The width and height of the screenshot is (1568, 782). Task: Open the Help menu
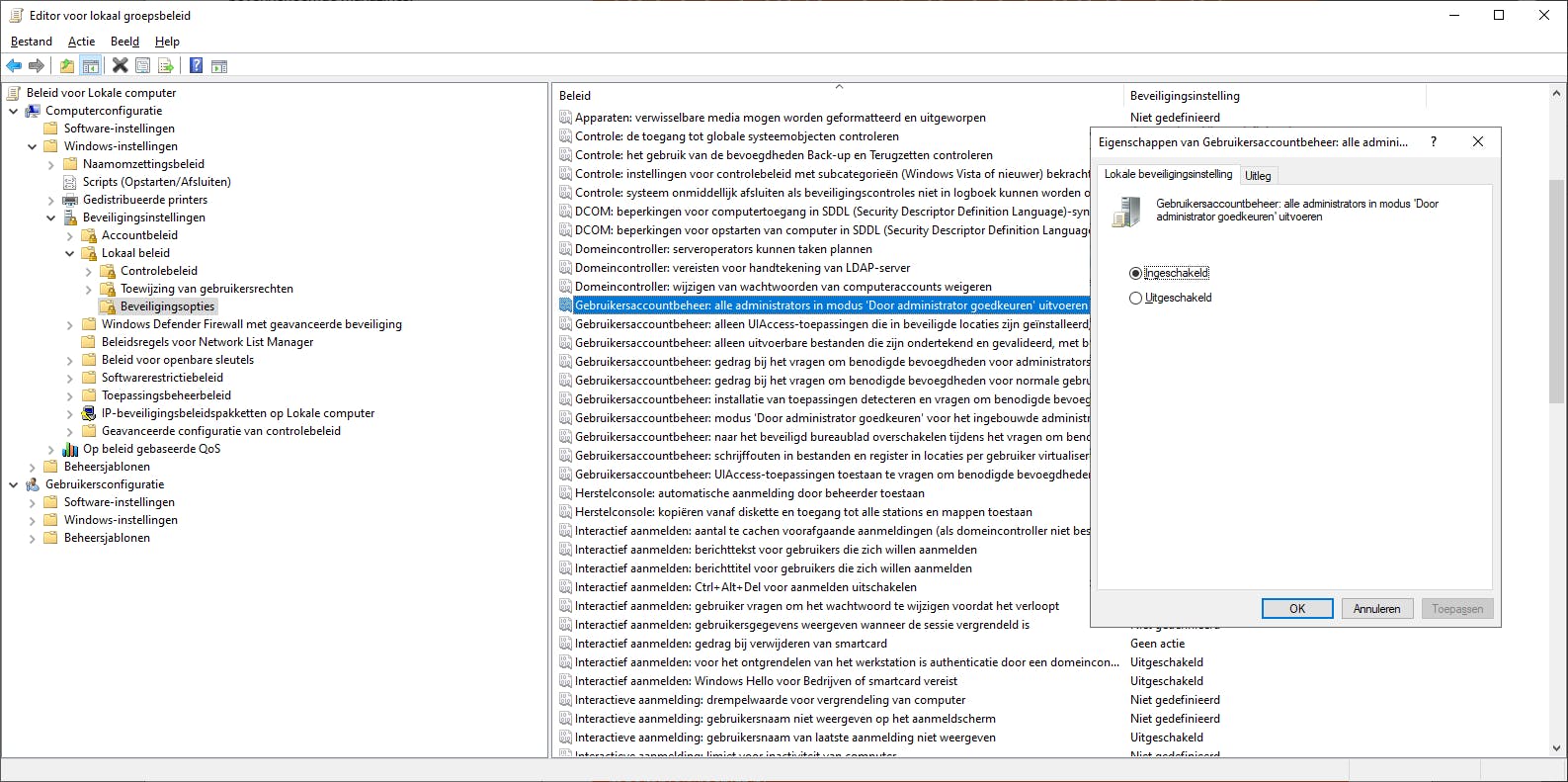(x=167, y=42)
